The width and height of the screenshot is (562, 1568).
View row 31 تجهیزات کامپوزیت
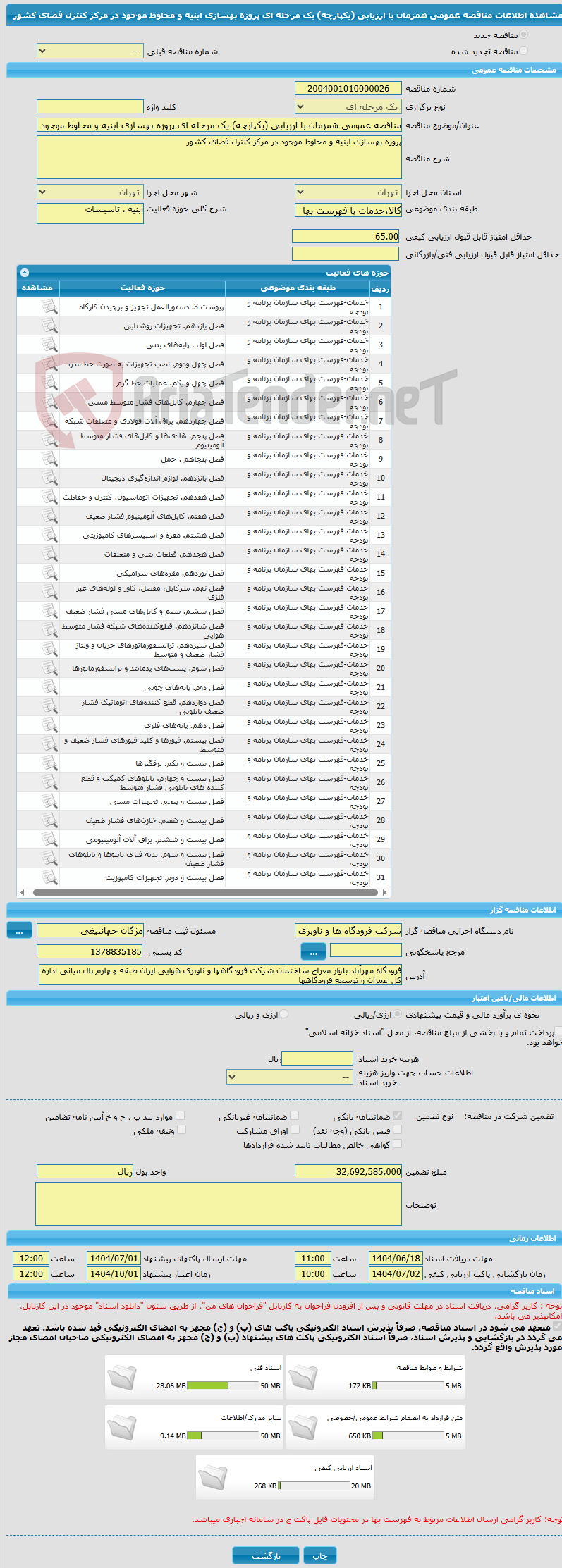pyautogui.click(x=49, y=877)
